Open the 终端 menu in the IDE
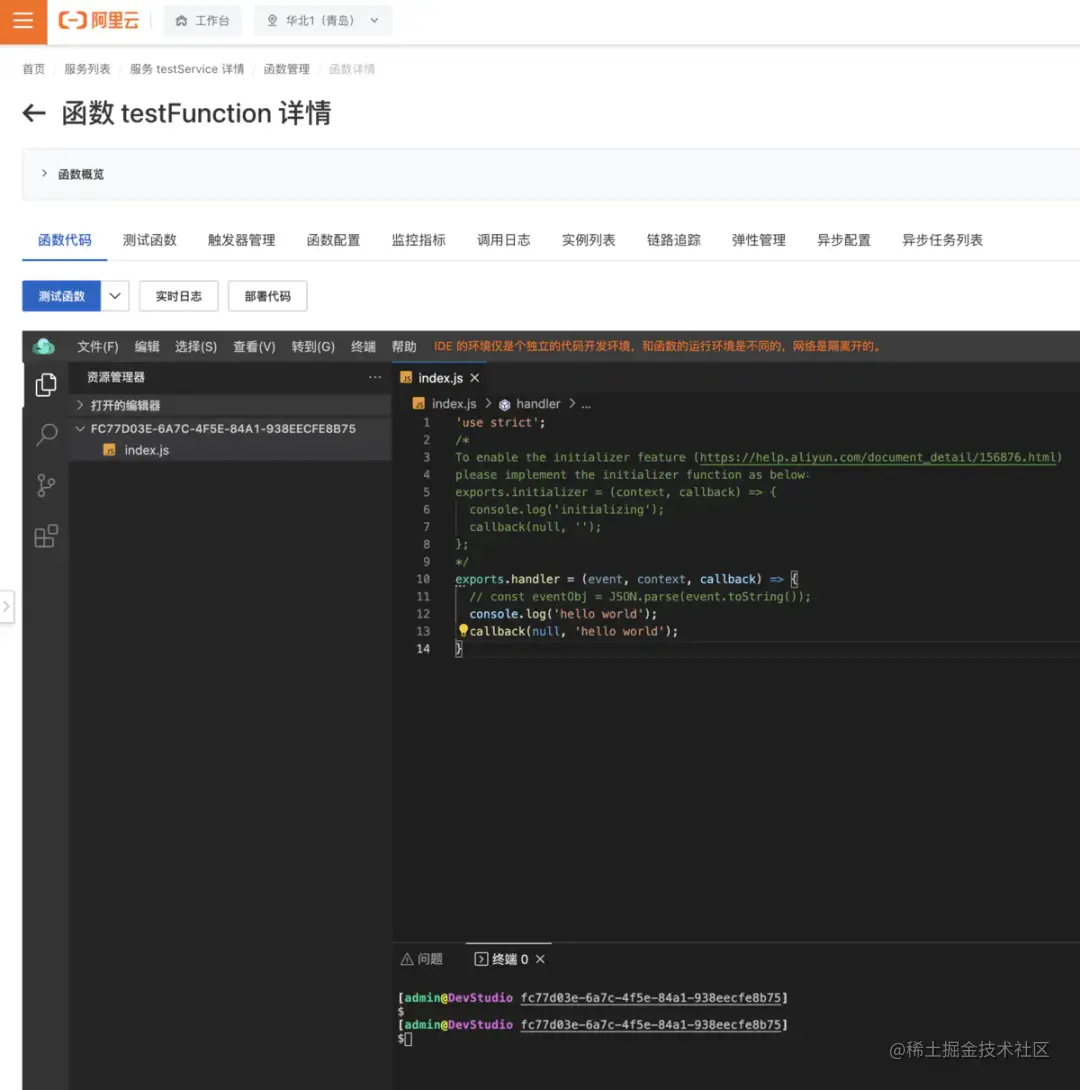This screenshot has height=1090, width=1080. (363, 346)
